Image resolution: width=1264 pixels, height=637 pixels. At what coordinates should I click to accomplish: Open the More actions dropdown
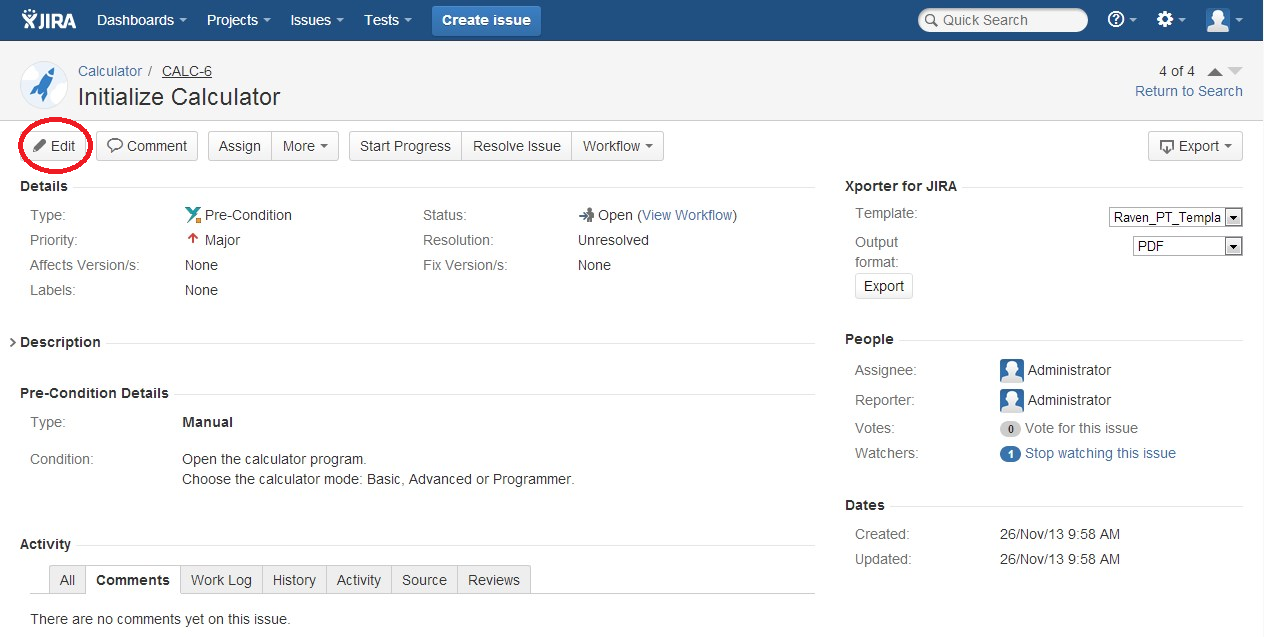tap(305, 146)
